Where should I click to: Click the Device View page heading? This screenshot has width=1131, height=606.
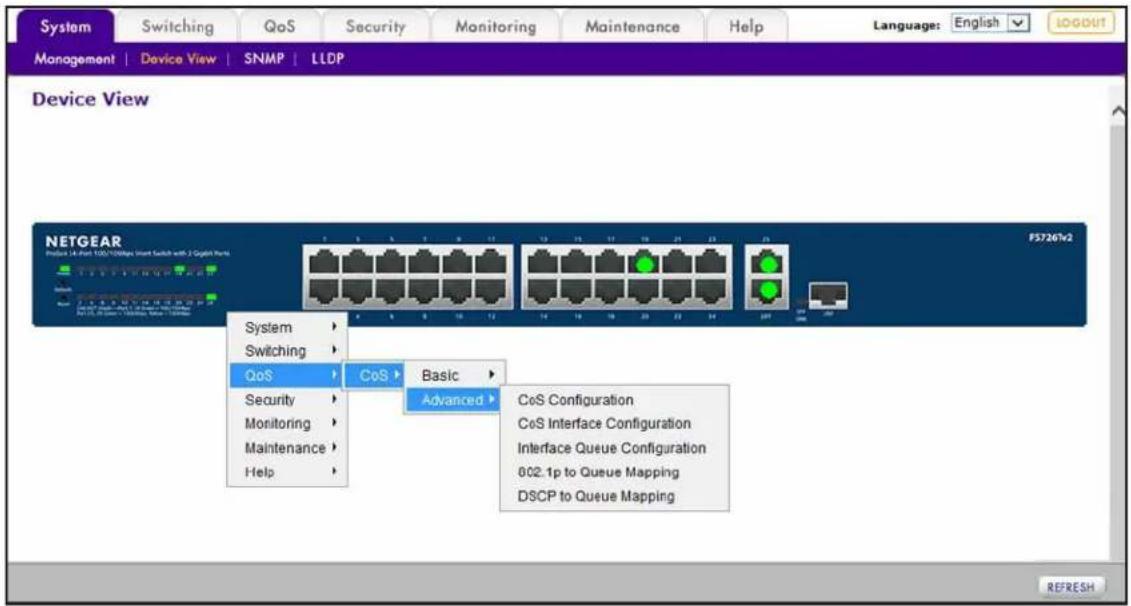coord(90,100)
